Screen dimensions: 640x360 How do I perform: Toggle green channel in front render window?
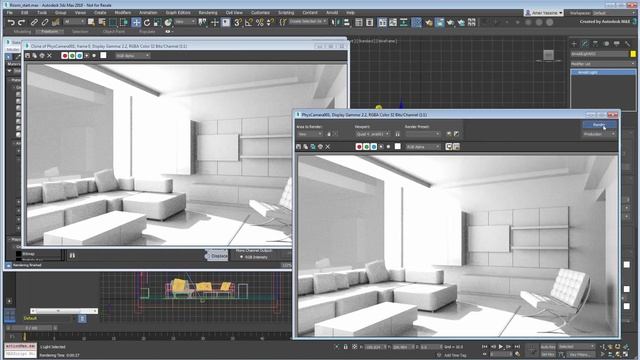pyautogui.click(x=366, y=147)
